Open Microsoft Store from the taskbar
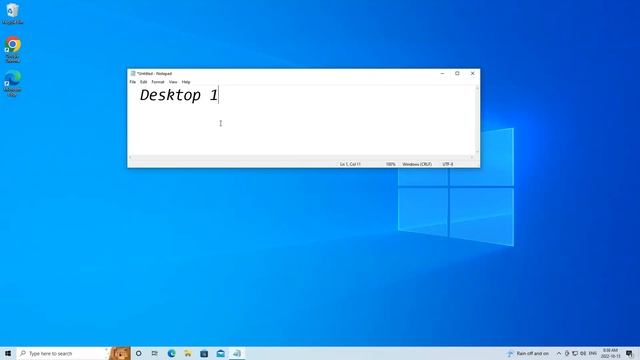640x360 pixels. pos(204,353)
